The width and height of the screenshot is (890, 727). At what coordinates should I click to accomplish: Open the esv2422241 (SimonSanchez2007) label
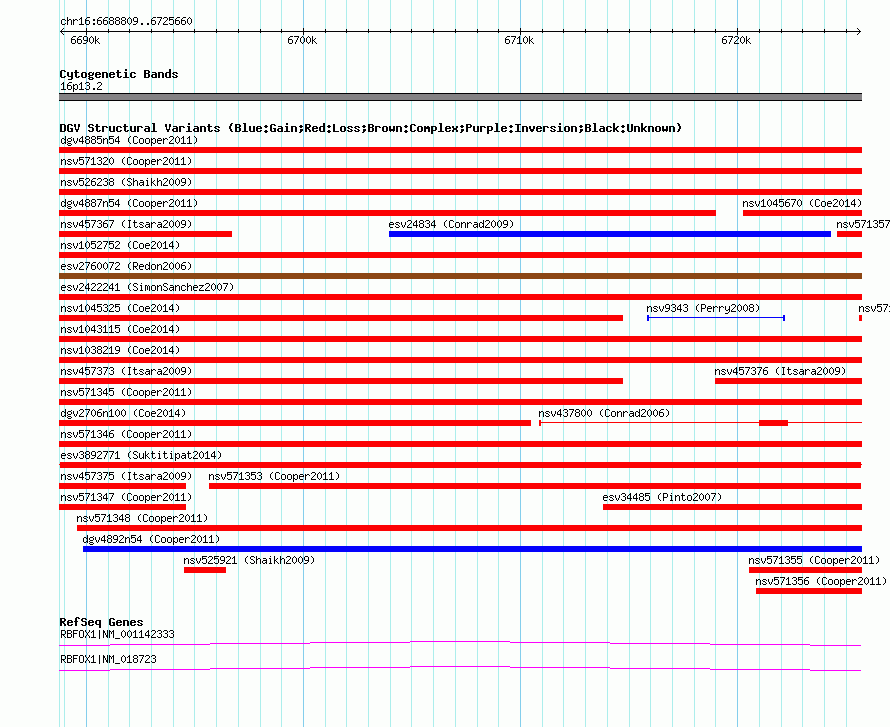tap(147, 288)
